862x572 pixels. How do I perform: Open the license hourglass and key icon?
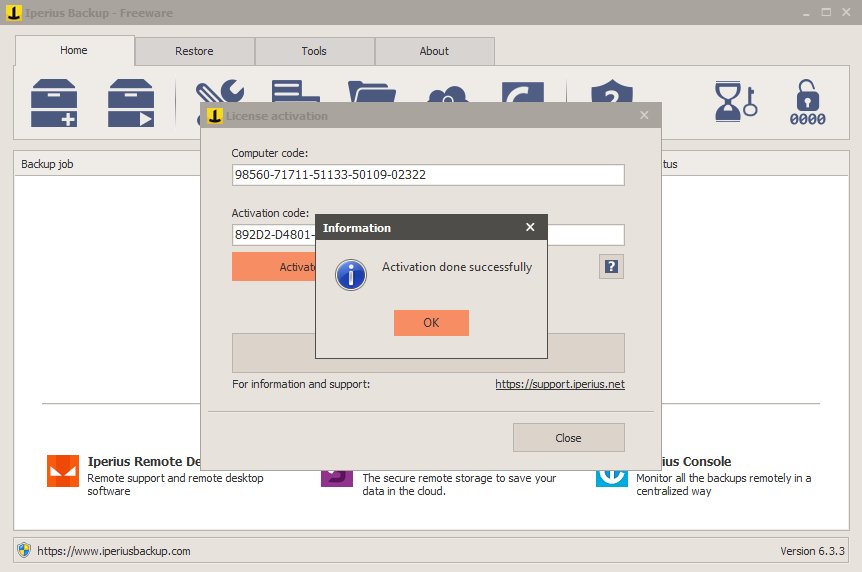pyautogui.click(x=736, y=102)
